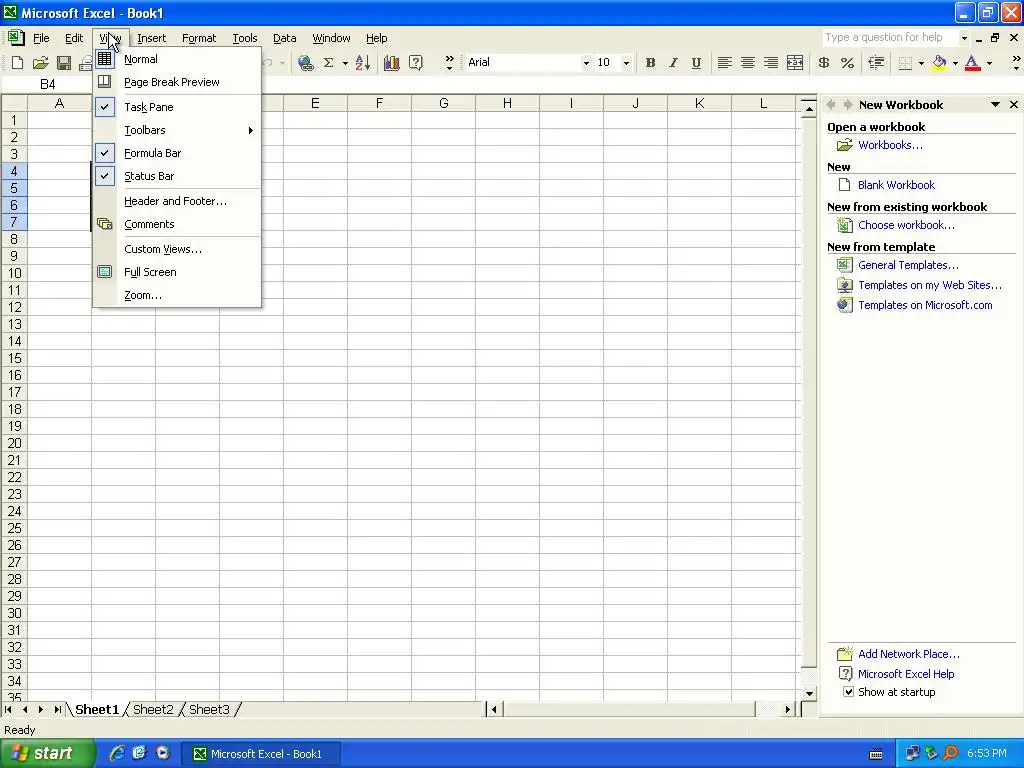The height and width of the screenshot is (768, 1024).
Task: Open the Workbooks... link
Action: click(890, 145)
